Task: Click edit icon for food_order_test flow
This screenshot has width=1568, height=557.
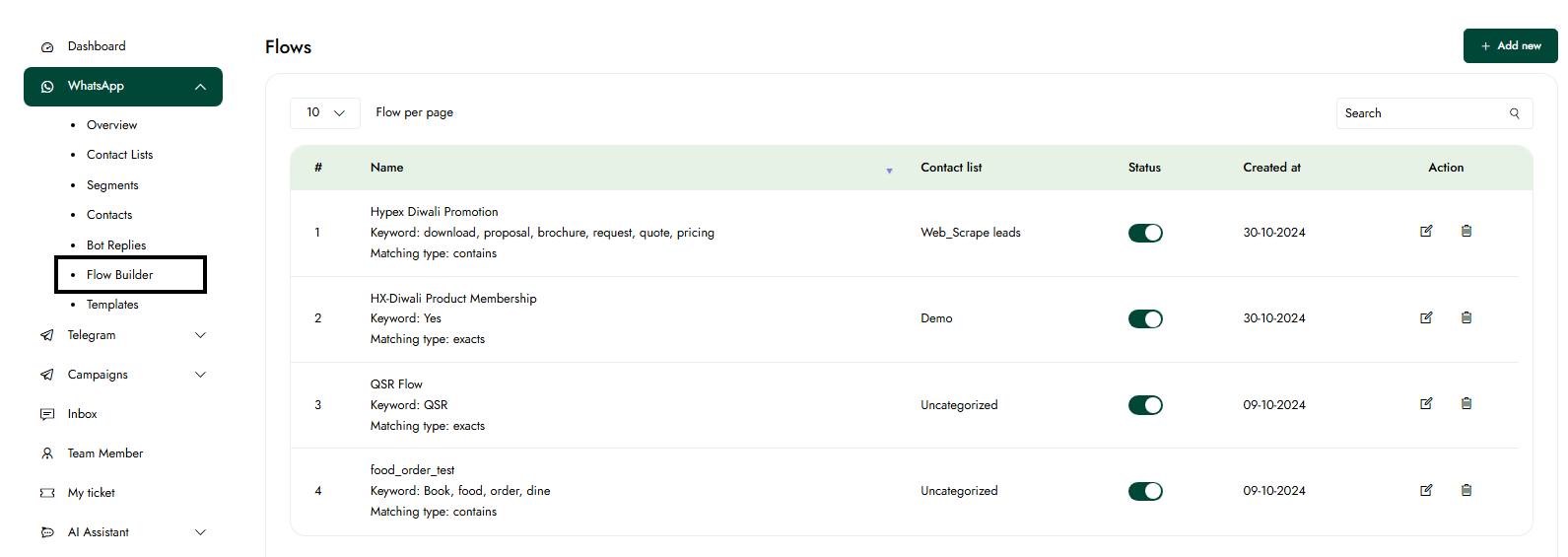Action: click(1425, 491)
